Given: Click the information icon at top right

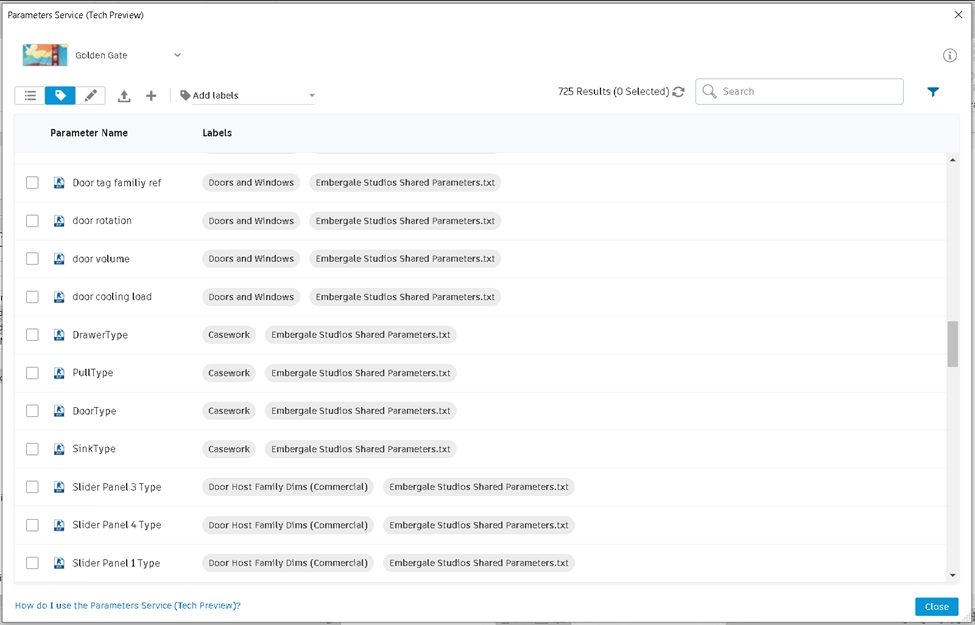Looking at the screenshot, I should tap(949, 55).
